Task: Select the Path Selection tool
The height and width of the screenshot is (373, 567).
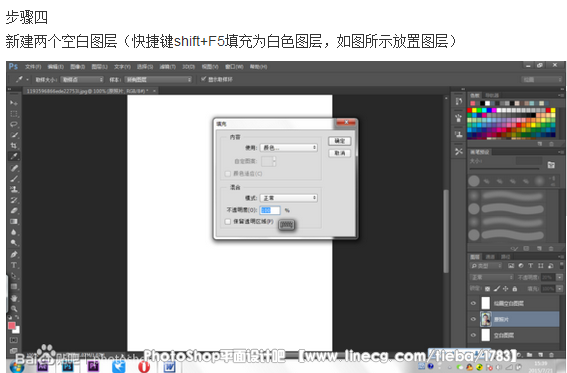Action: tap(14, 276)
